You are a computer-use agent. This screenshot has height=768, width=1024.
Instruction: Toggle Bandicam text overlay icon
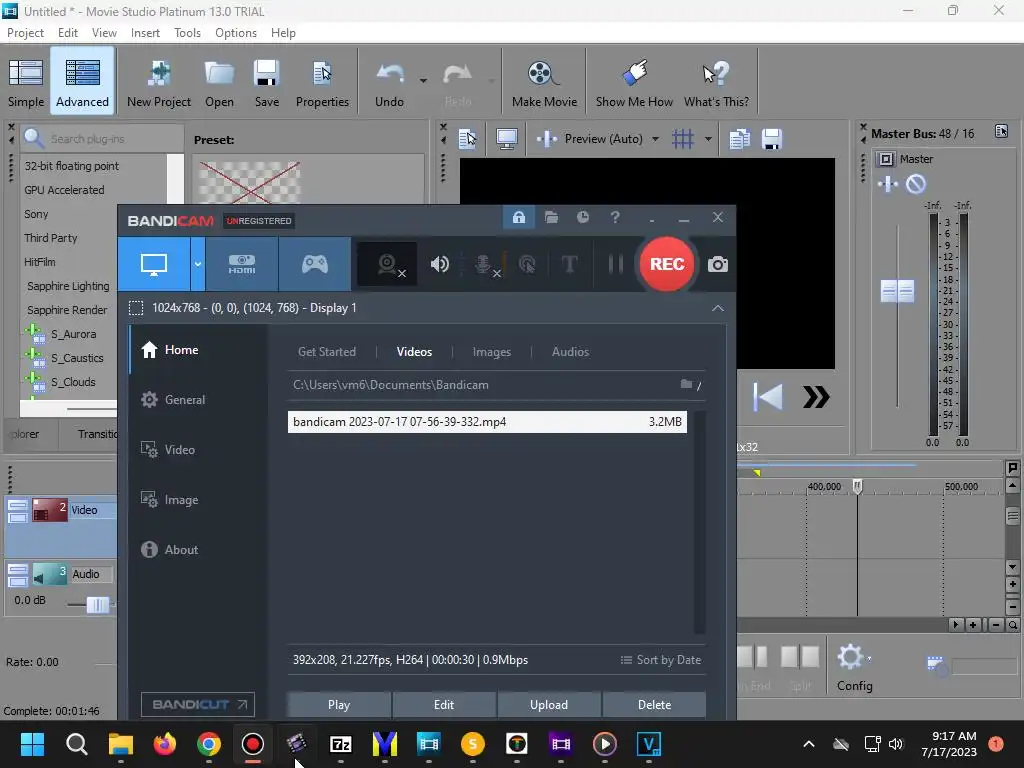coord(569,264)
